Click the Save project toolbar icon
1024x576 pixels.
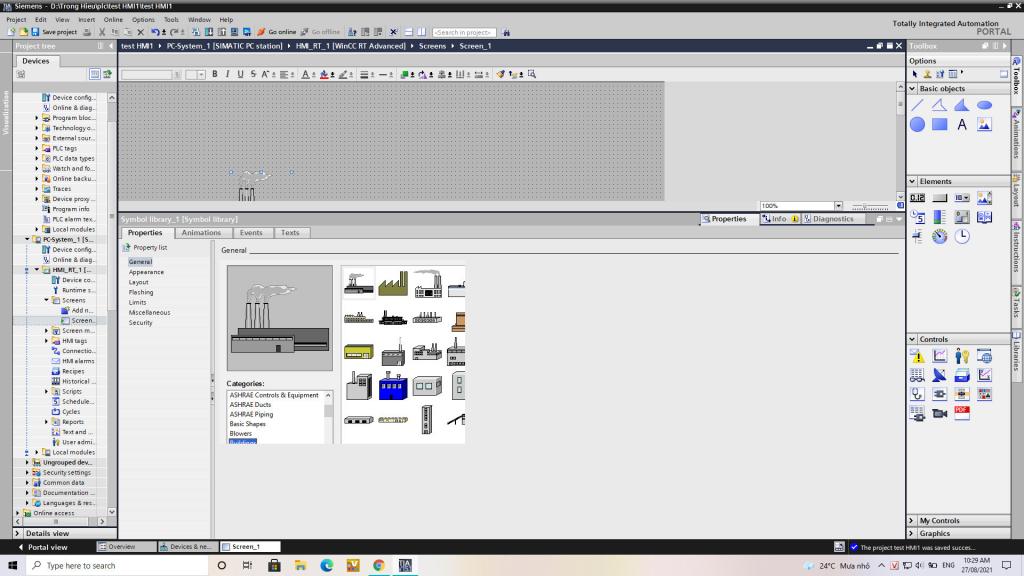click(x=55, y=32)
